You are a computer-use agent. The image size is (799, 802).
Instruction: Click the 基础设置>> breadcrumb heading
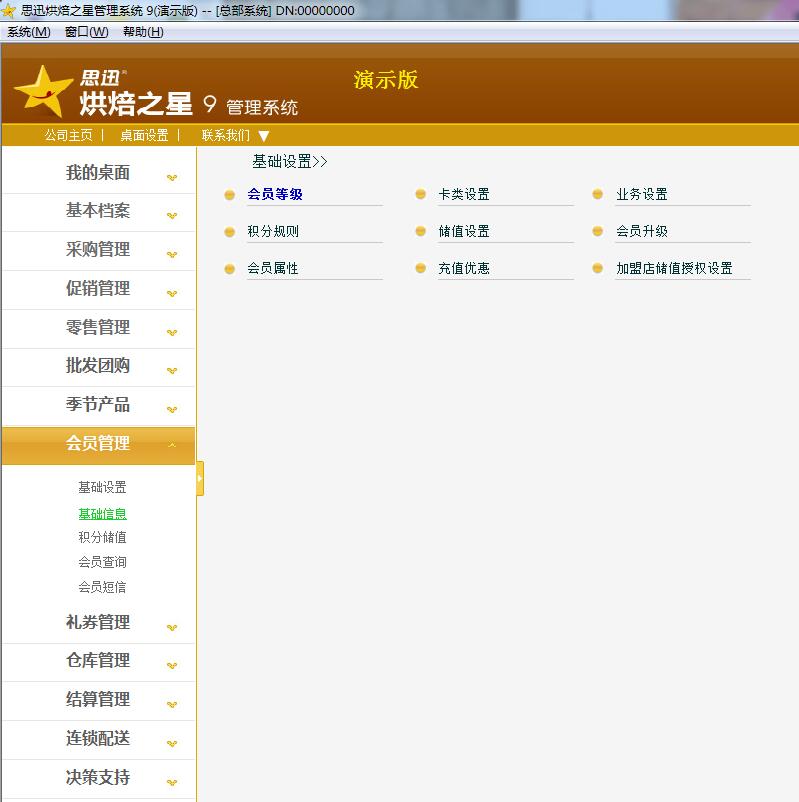coord(290,162)
